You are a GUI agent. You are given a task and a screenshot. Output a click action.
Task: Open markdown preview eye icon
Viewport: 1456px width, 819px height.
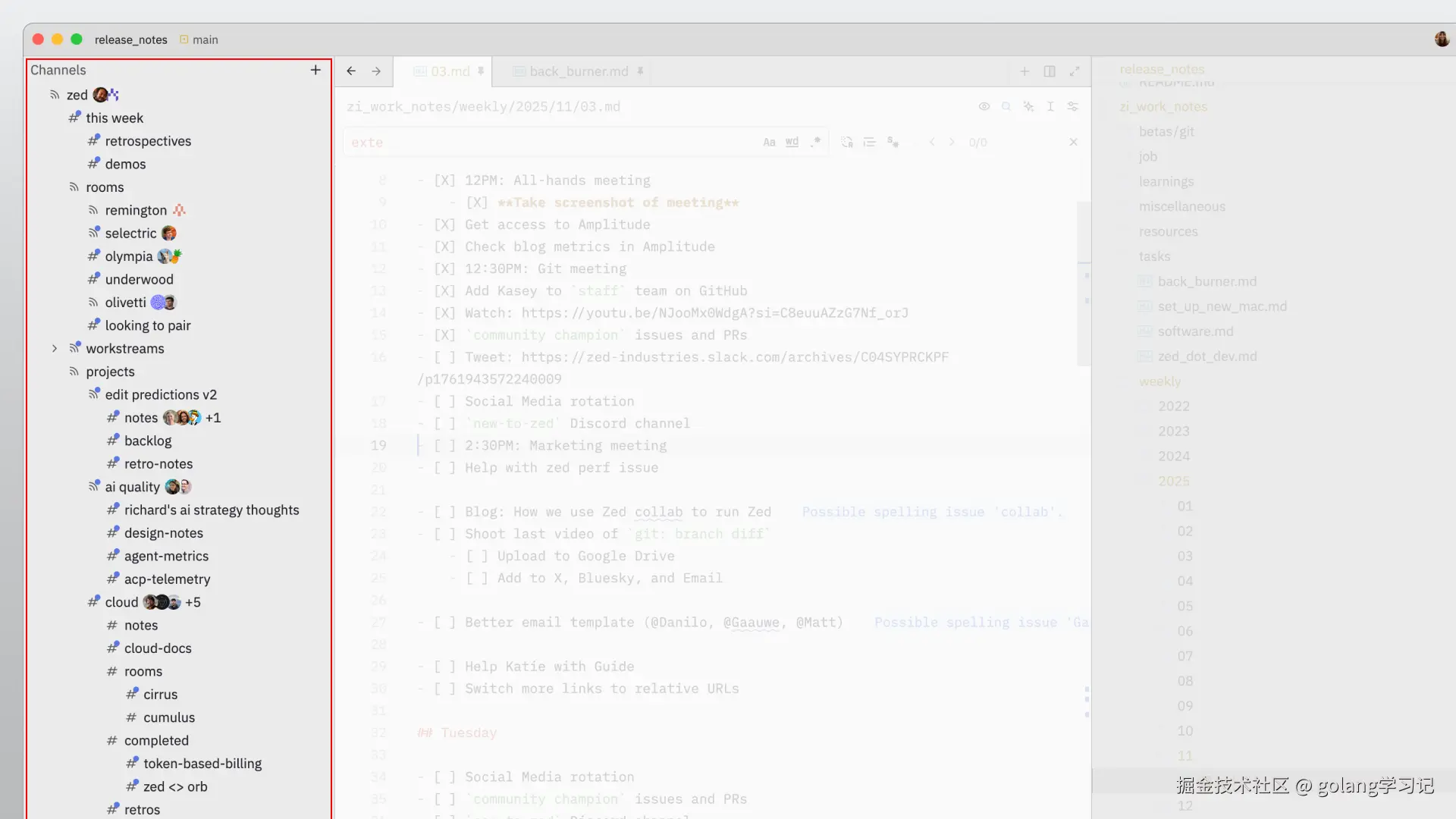click(x=984, y=107)
